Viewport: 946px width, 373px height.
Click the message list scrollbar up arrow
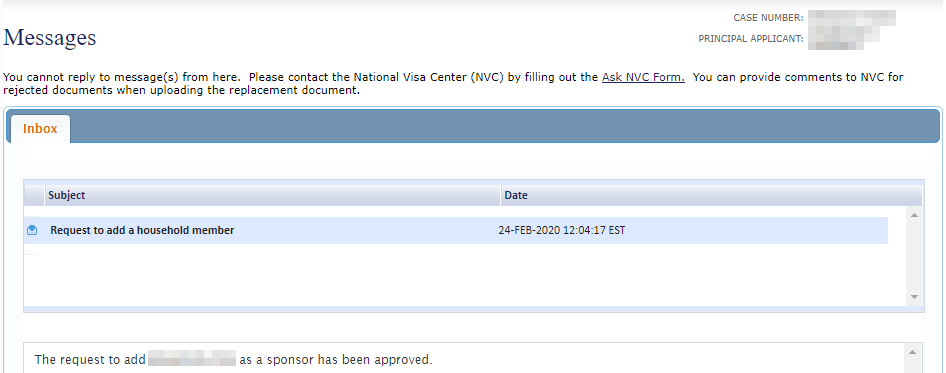(x=914, y=215)
